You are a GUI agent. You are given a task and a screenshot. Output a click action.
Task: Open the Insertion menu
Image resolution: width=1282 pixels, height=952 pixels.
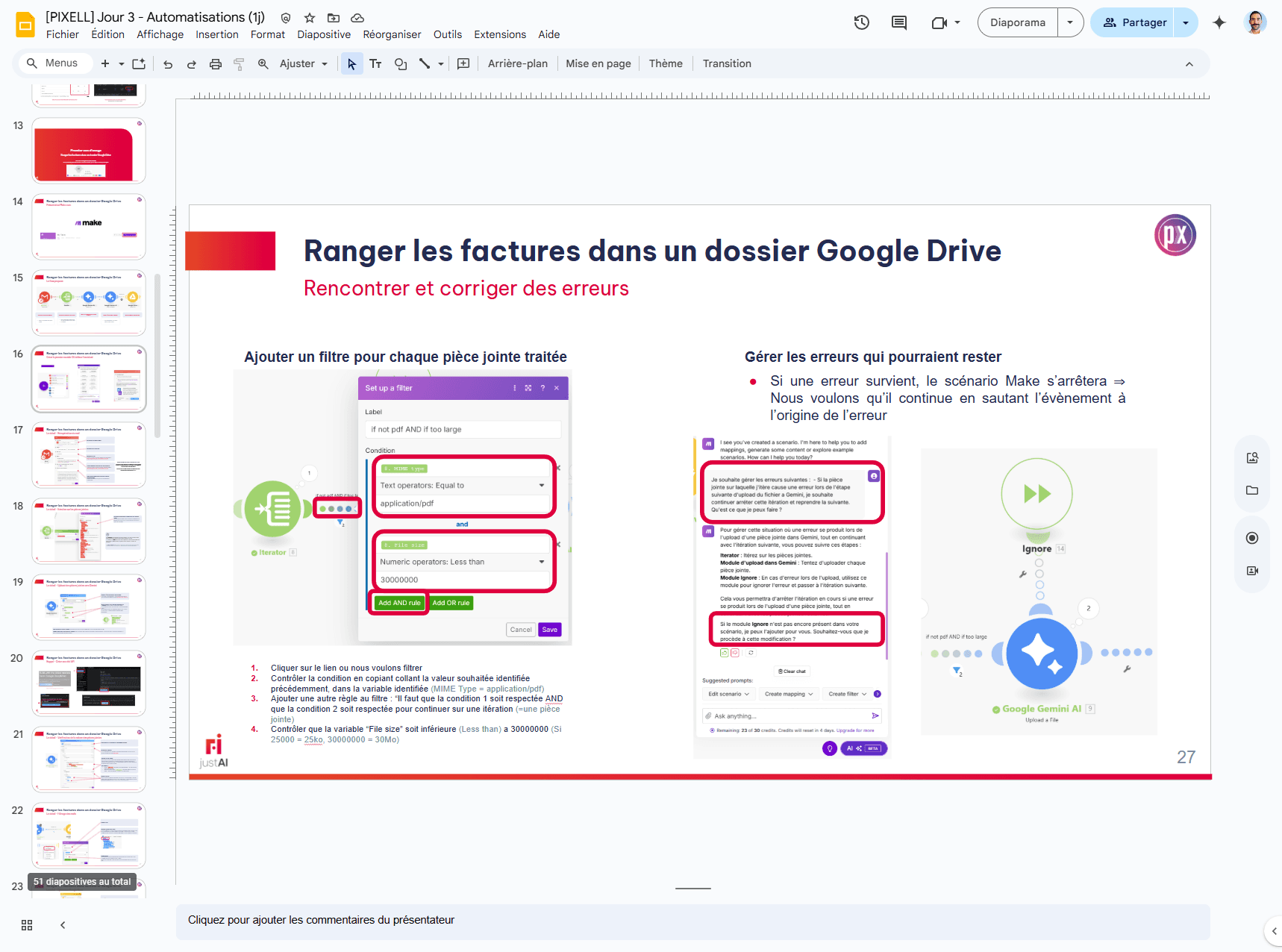pos(217,34)
